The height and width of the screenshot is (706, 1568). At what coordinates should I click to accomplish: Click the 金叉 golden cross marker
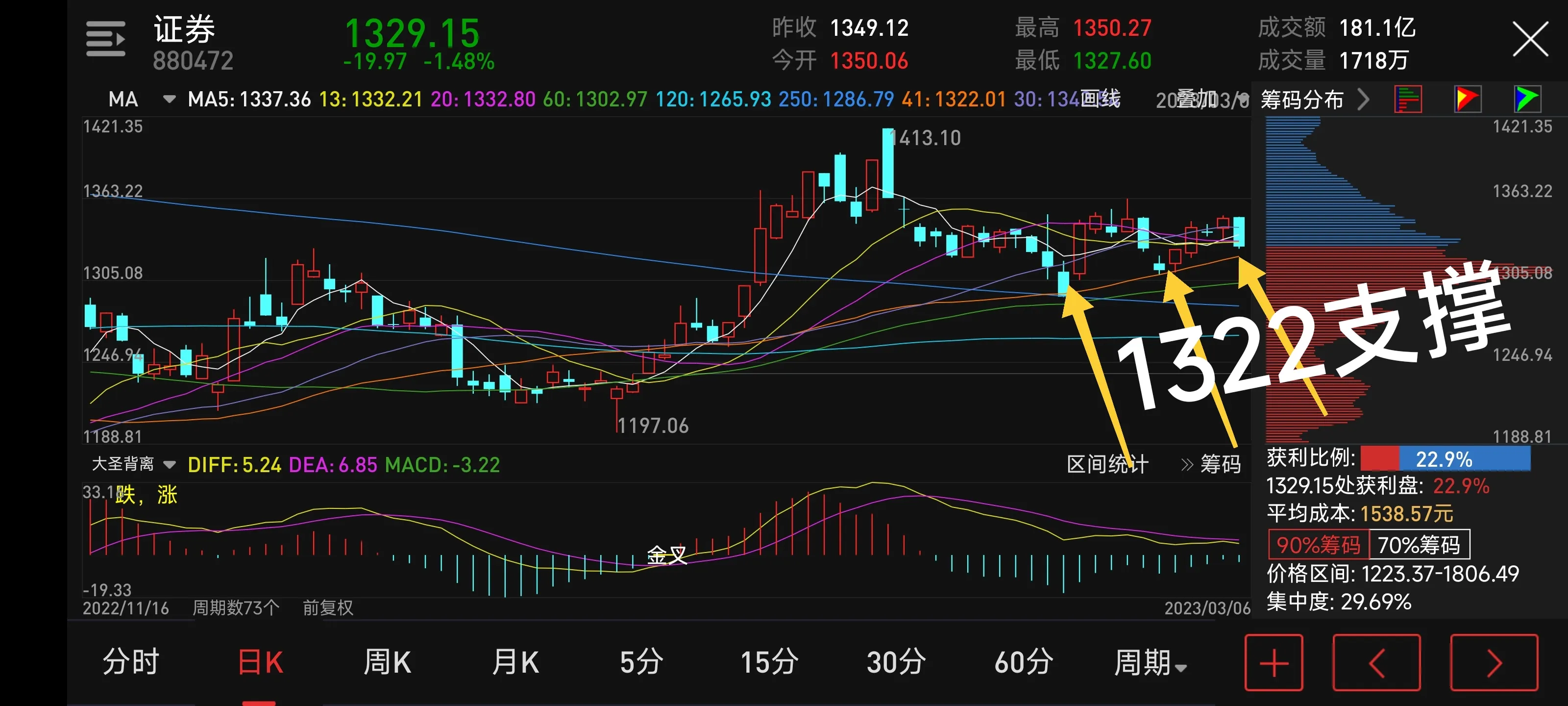666,555
